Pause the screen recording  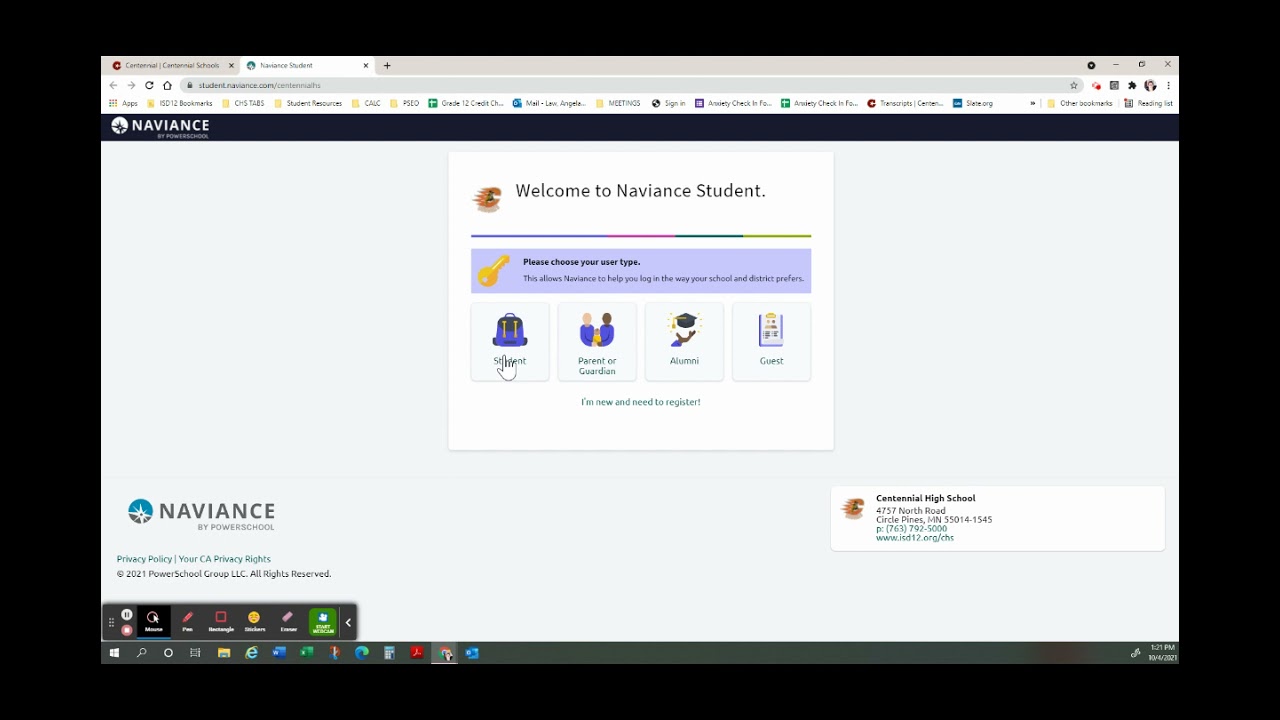click(x=127, y=614)
